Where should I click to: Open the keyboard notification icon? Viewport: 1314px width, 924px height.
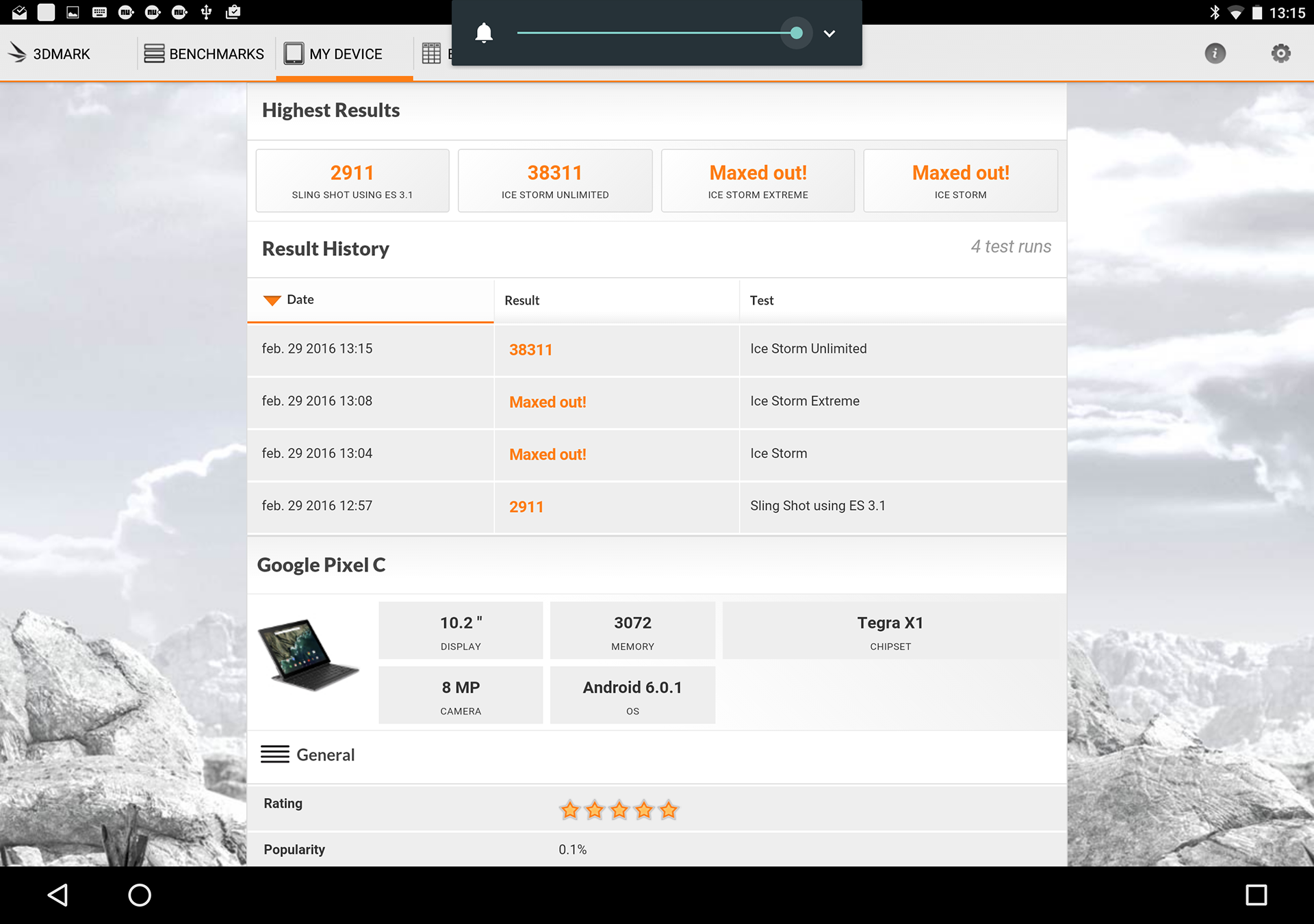coord(99,12)
